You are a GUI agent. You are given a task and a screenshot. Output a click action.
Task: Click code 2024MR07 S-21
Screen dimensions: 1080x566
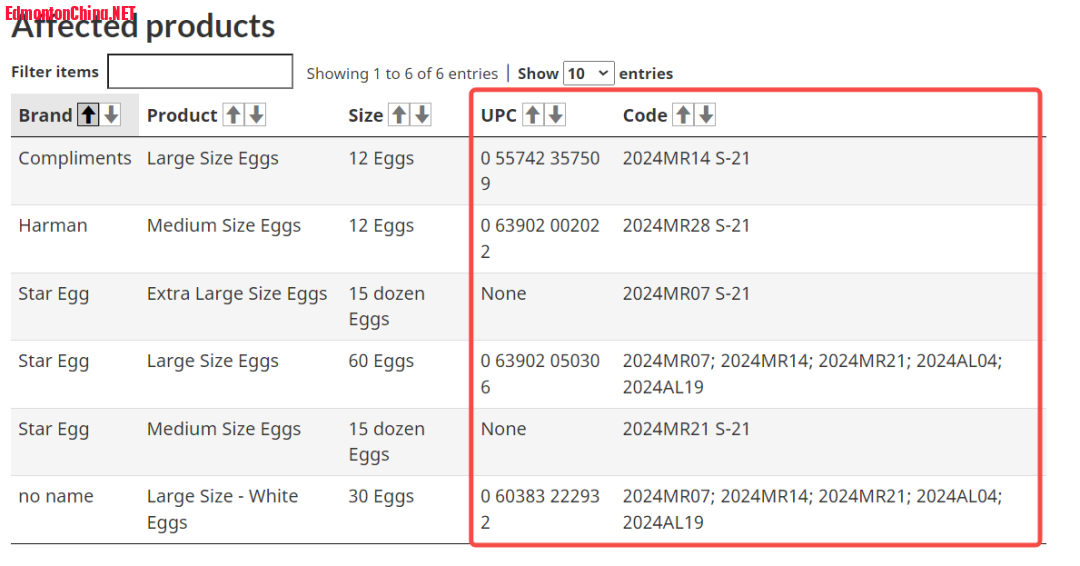tap(686, 293)
